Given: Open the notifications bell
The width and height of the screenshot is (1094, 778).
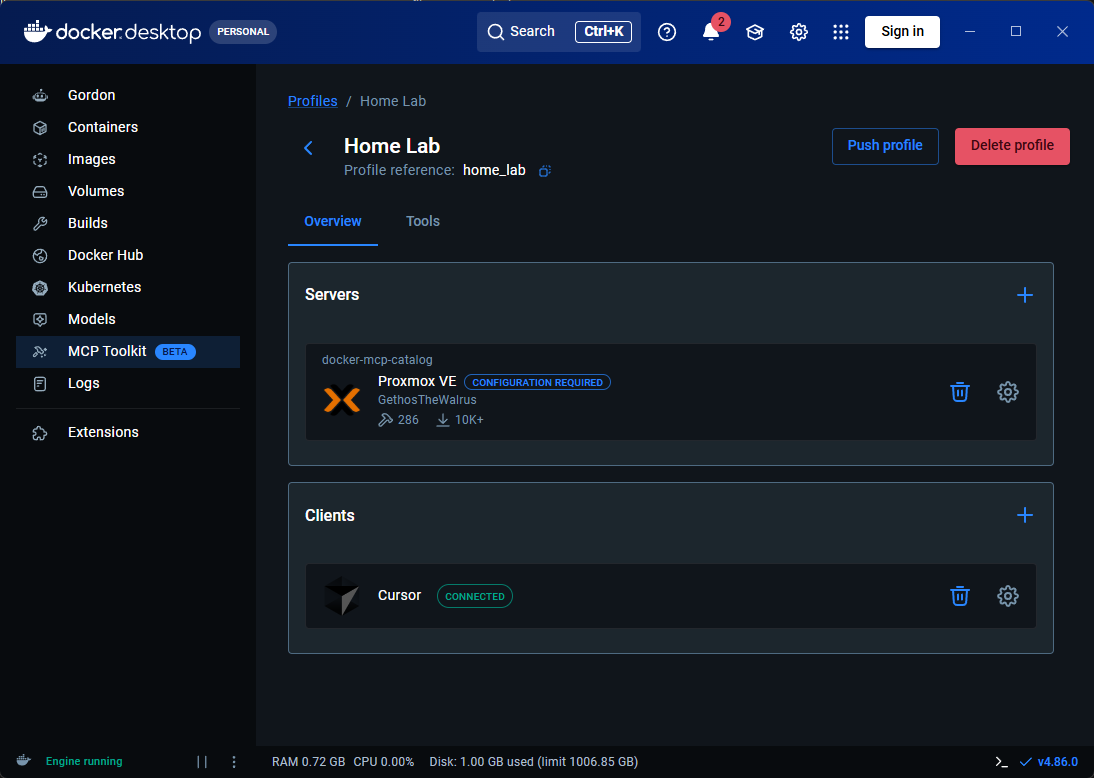Looking at the screenshot, I should click(x=711, y=32).
